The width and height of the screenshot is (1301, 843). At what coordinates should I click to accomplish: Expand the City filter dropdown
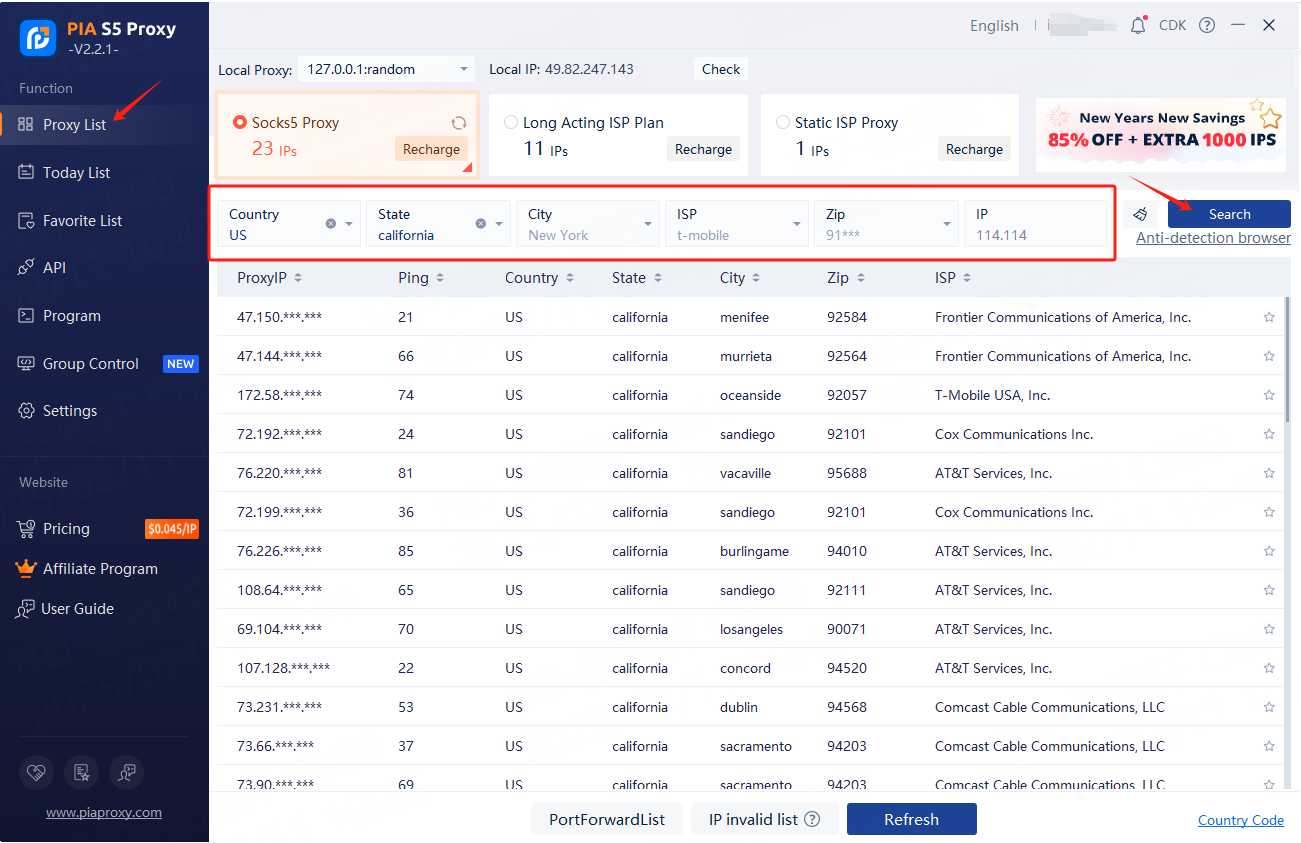pyautogui.click(x=647, y=224)
